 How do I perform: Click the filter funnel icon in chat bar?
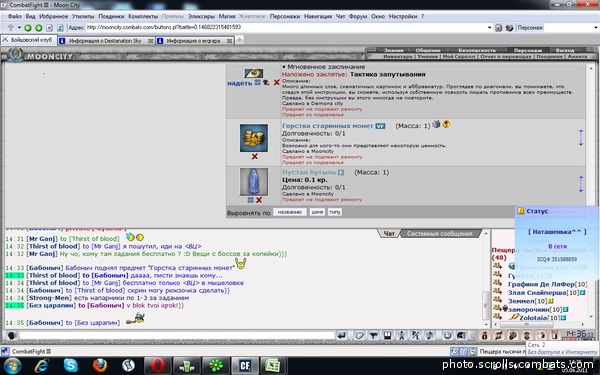point(373,336)
